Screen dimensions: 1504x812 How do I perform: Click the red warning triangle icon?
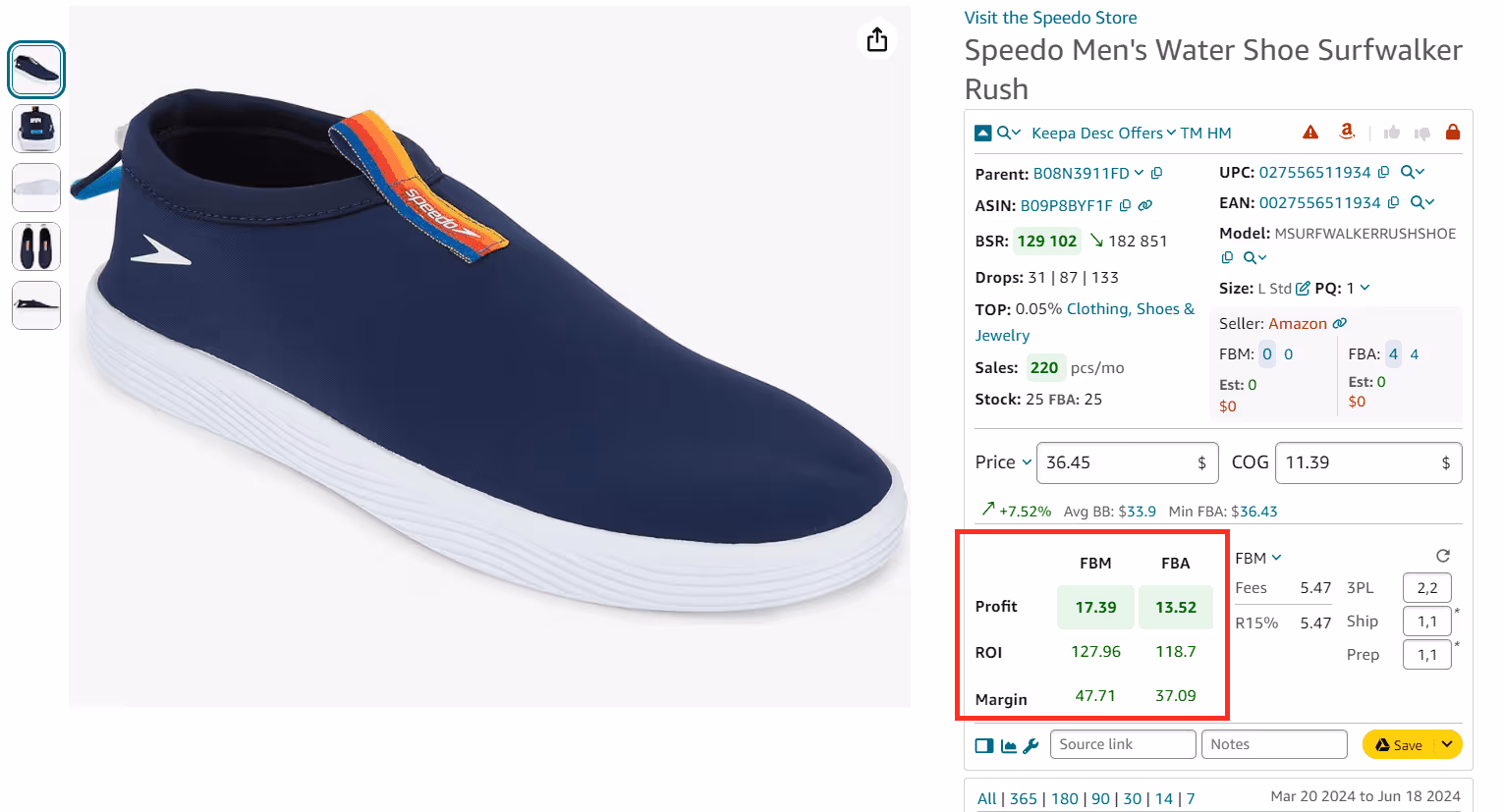tap(1310, 133)
